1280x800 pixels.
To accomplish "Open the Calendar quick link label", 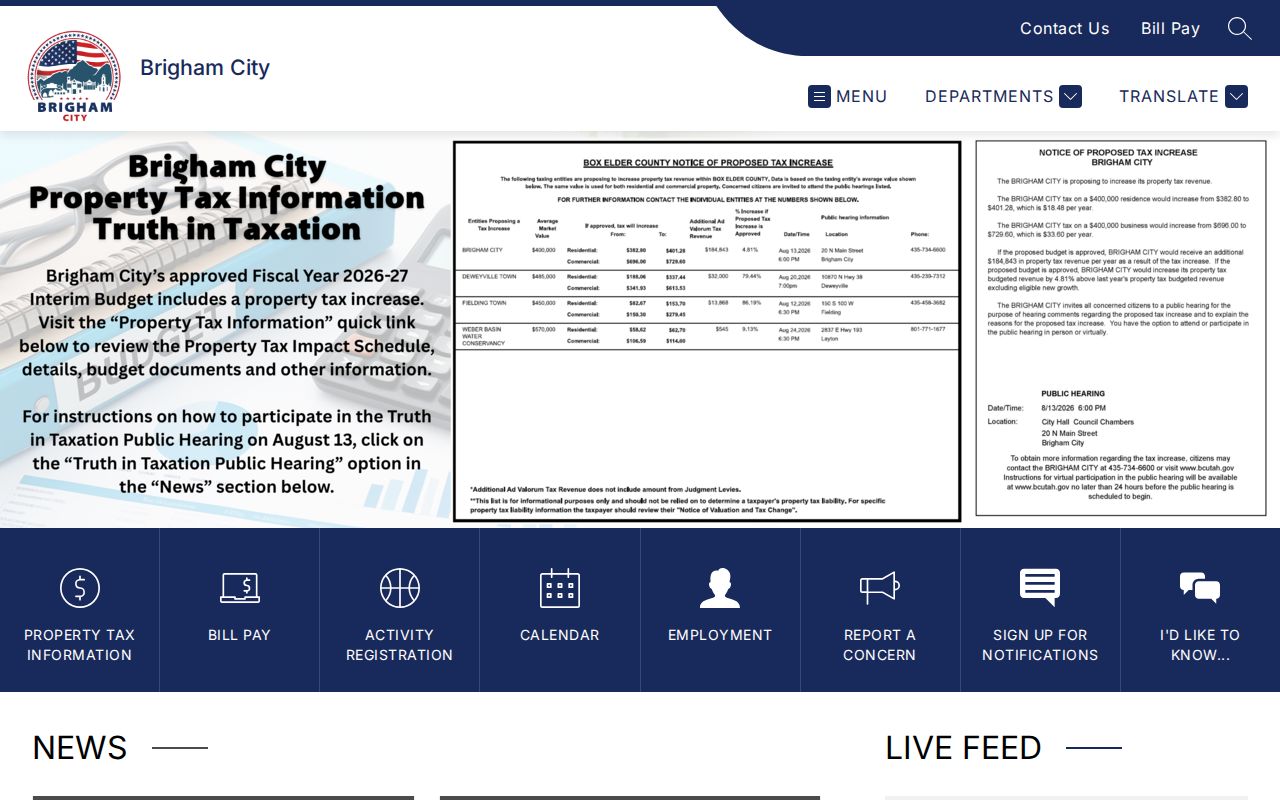I will click(x=560, y=635).
